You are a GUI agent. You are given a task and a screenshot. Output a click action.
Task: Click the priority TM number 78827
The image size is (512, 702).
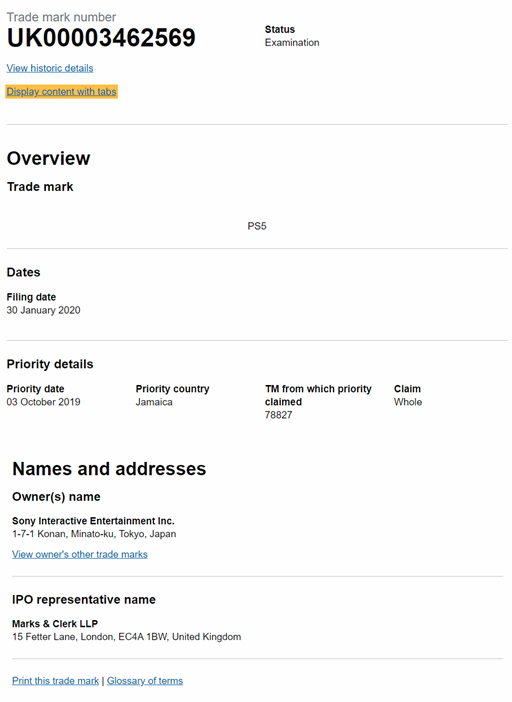278,415
